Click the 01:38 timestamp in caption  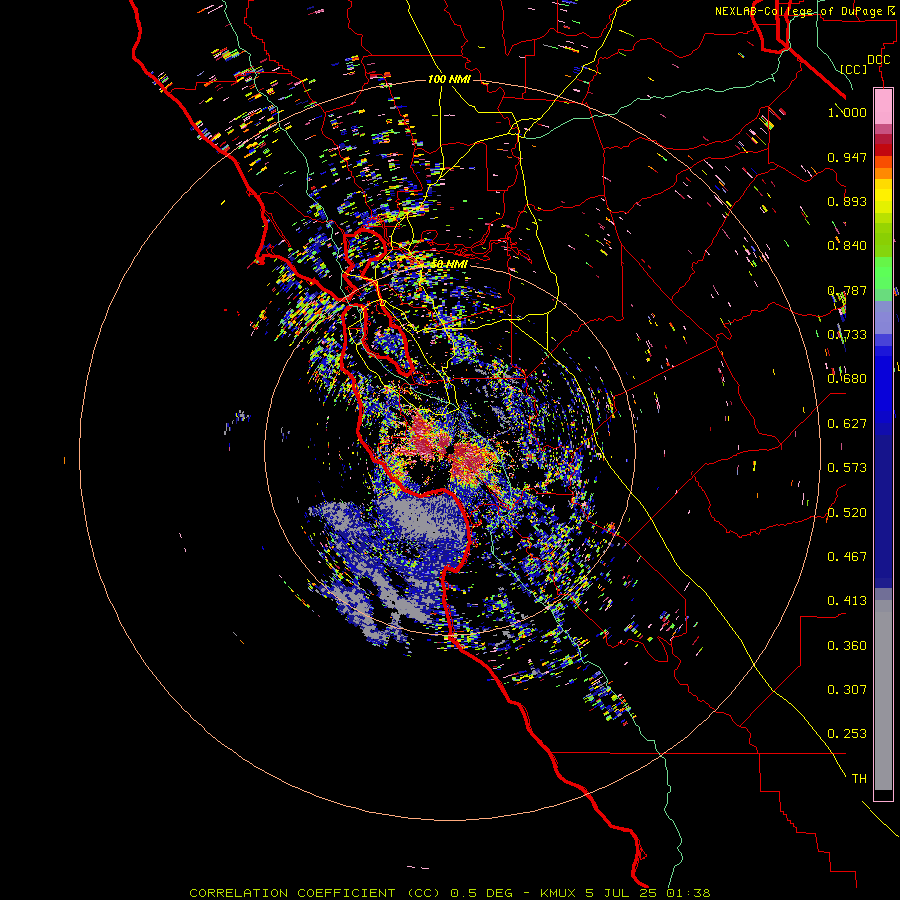pyautogui.click(x=688, y=893)
